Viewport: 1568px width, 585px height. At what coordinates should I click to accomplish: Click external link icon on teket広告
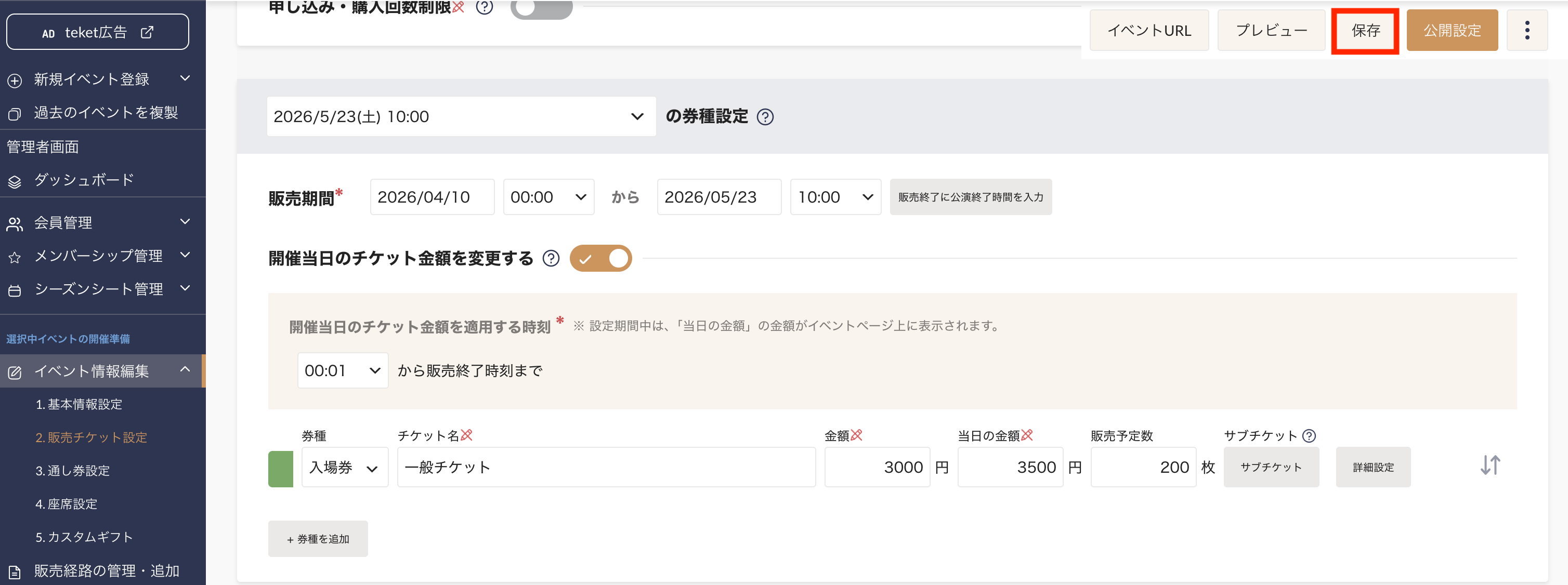point(147,32)
